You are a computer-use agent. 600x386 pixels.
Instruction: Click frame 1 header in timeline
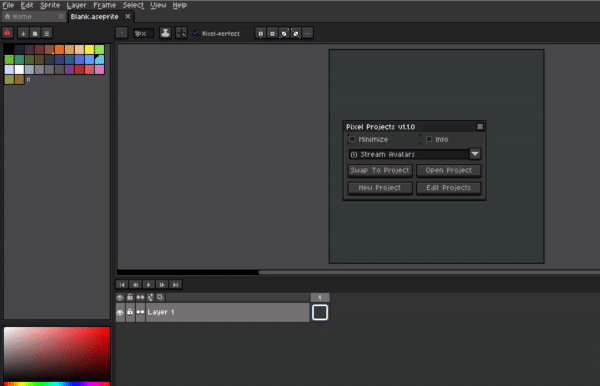pyautogui.click(x=320, y=297)
